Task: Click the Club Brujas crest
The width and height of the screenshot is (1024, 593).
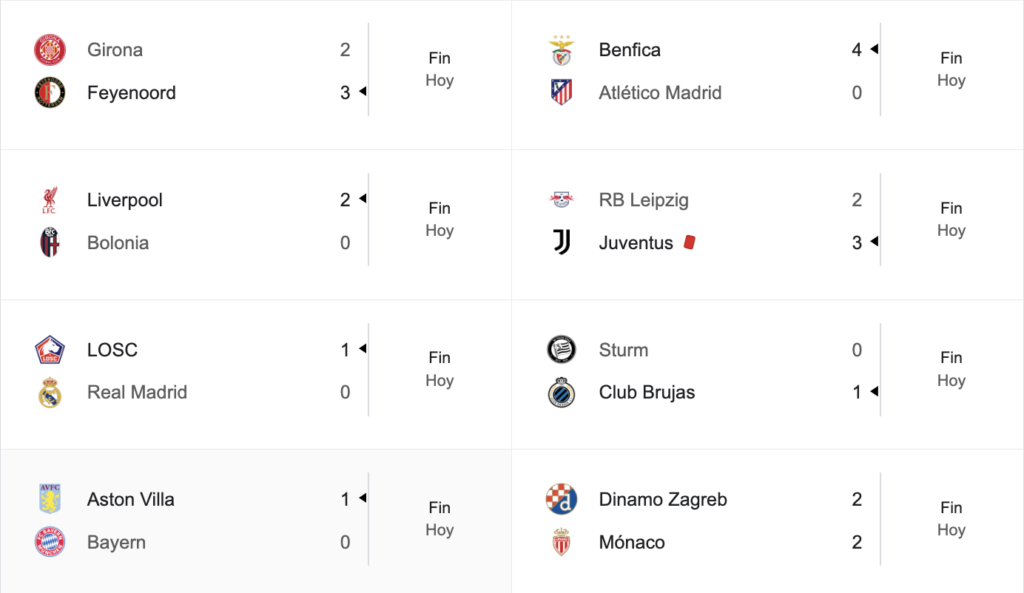Action: coord(562,393)
